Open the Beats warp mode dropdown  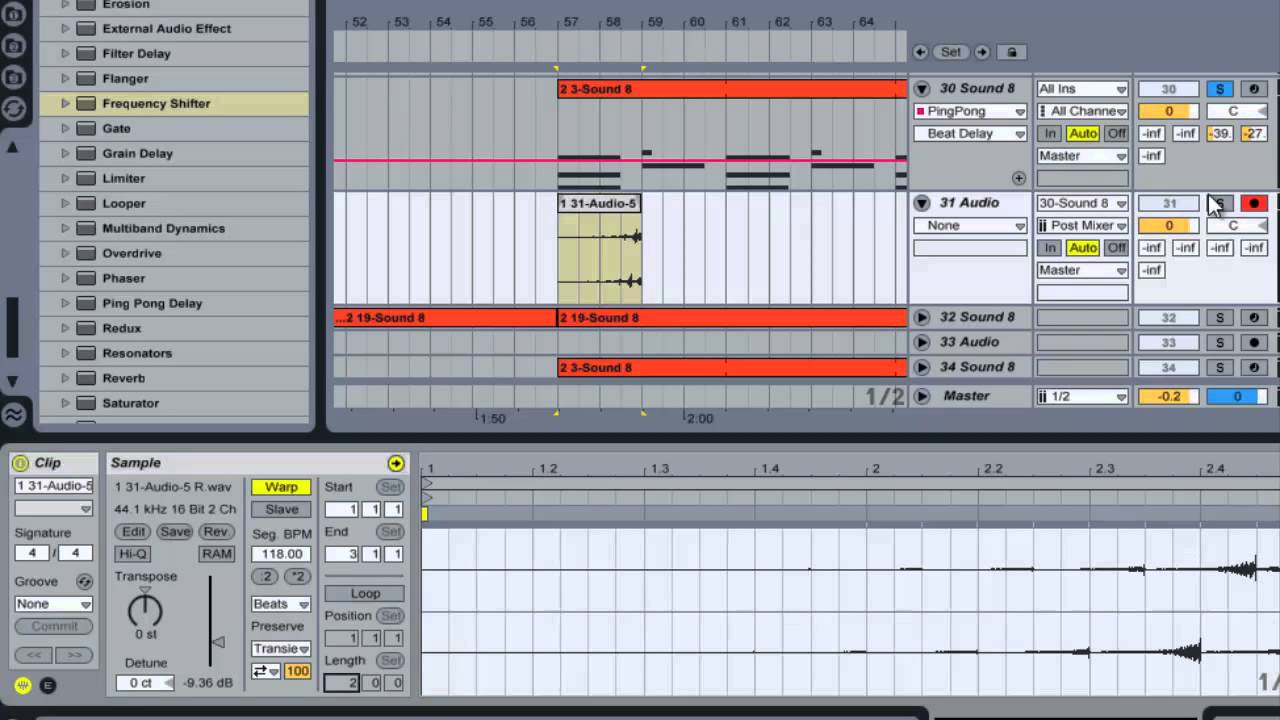[281, 604]
